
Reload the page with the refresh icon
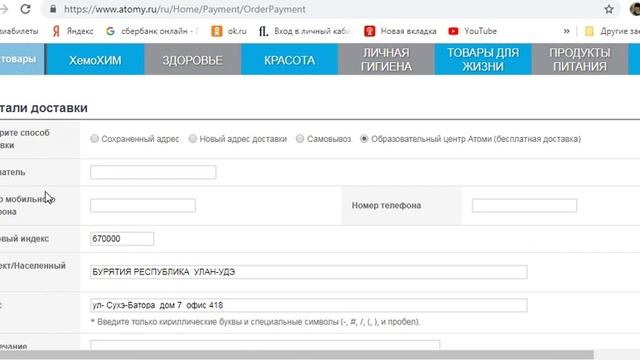click(x=26, y=9)
